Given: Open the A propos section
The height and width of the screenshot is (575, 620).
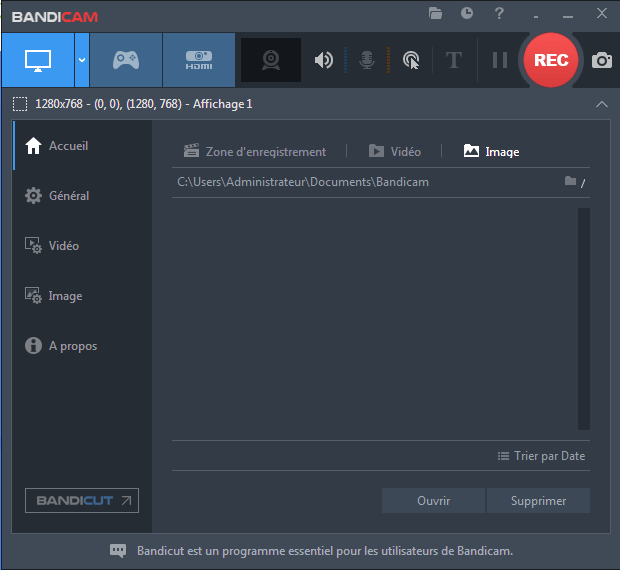Looking at the screenshot, I should point(82,346).
